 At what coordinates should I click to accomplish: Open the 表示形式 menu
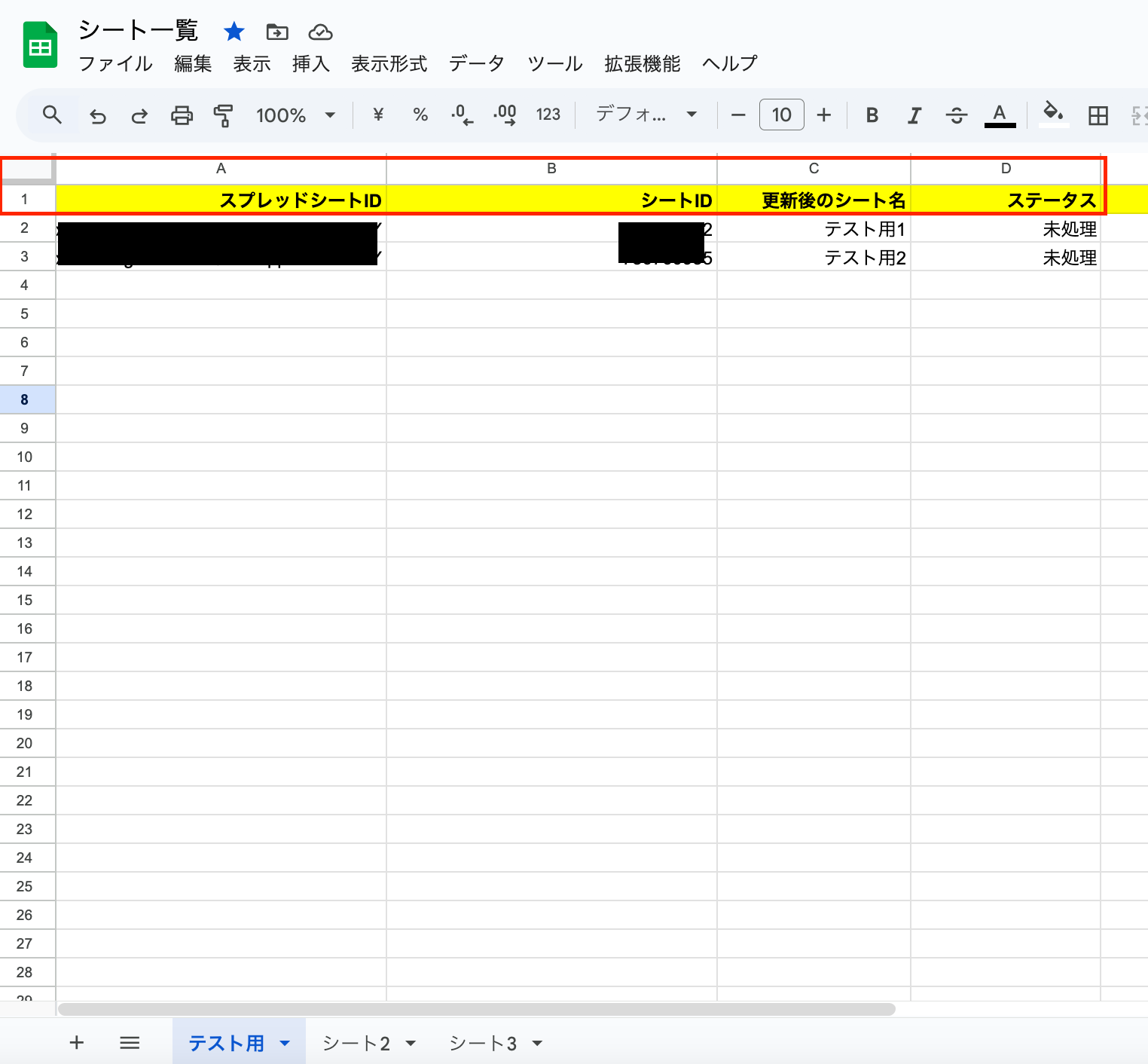tap(389, 64)
